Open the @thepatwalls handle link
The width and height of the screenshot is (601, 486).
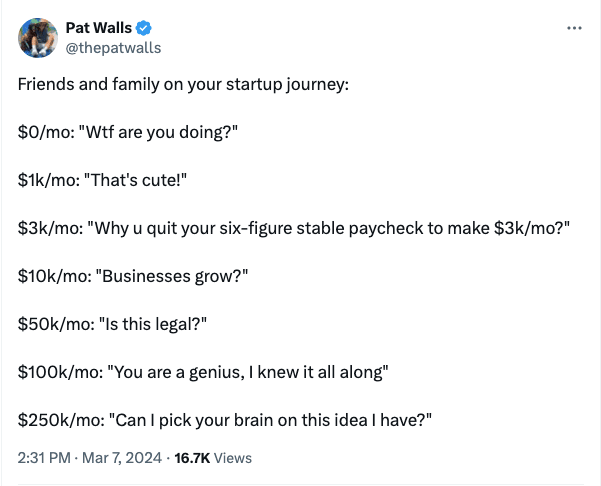(112, 47)
